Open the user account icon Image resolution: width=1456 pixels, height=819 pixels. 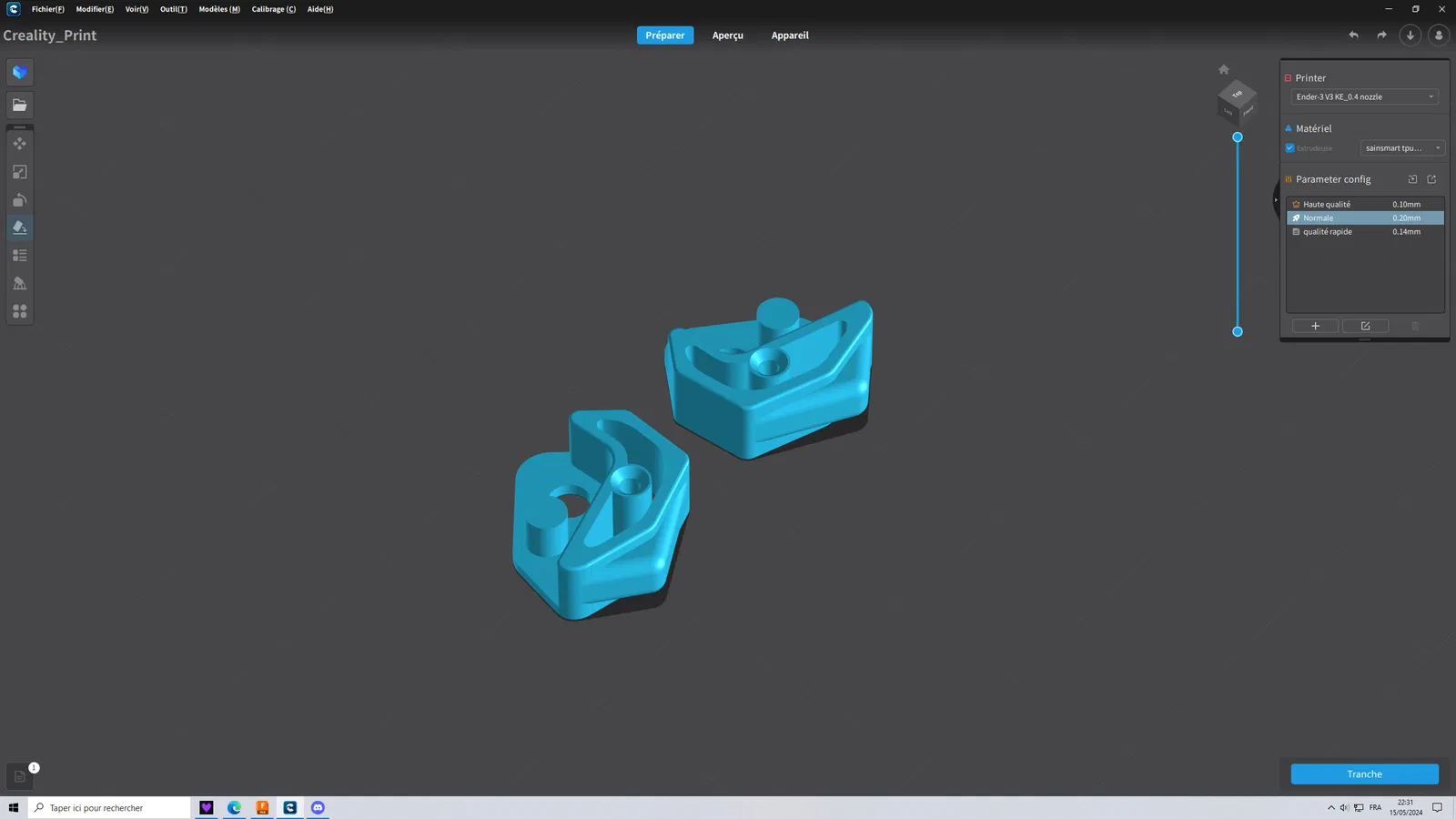pos(1439,35)
